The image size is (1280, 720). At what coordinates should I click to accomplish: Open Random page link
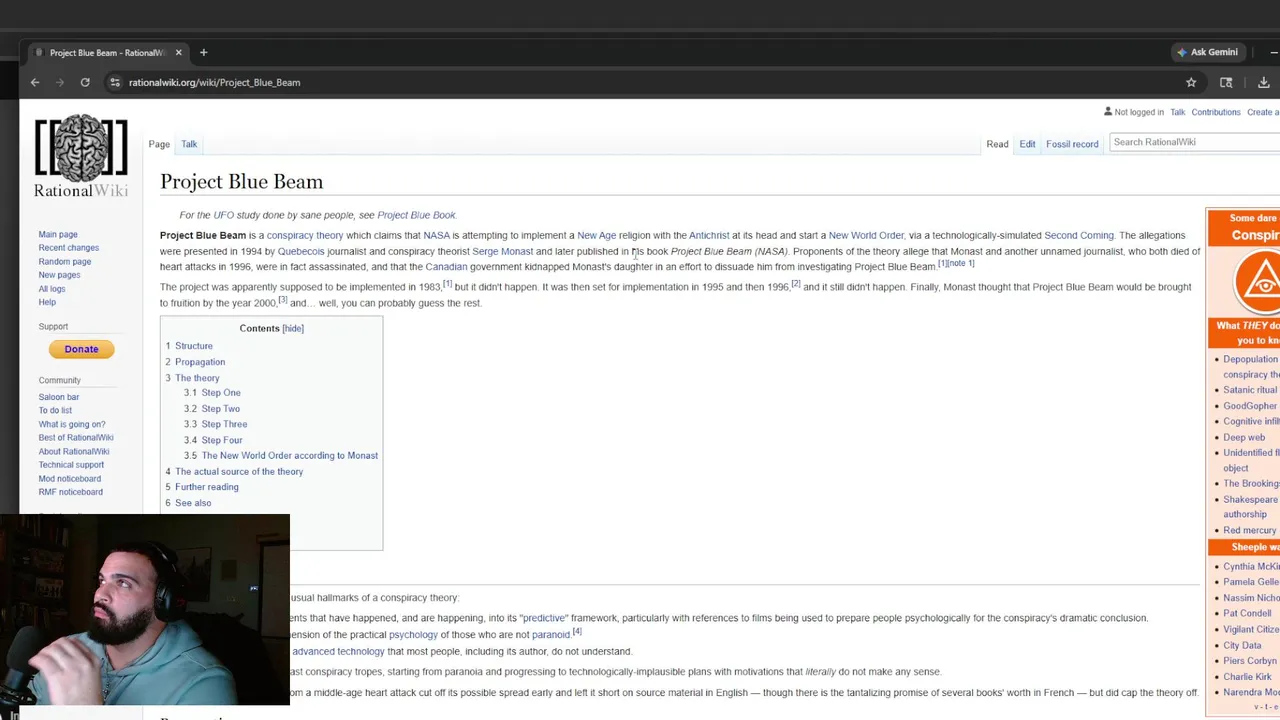click(x=65, y=262)
